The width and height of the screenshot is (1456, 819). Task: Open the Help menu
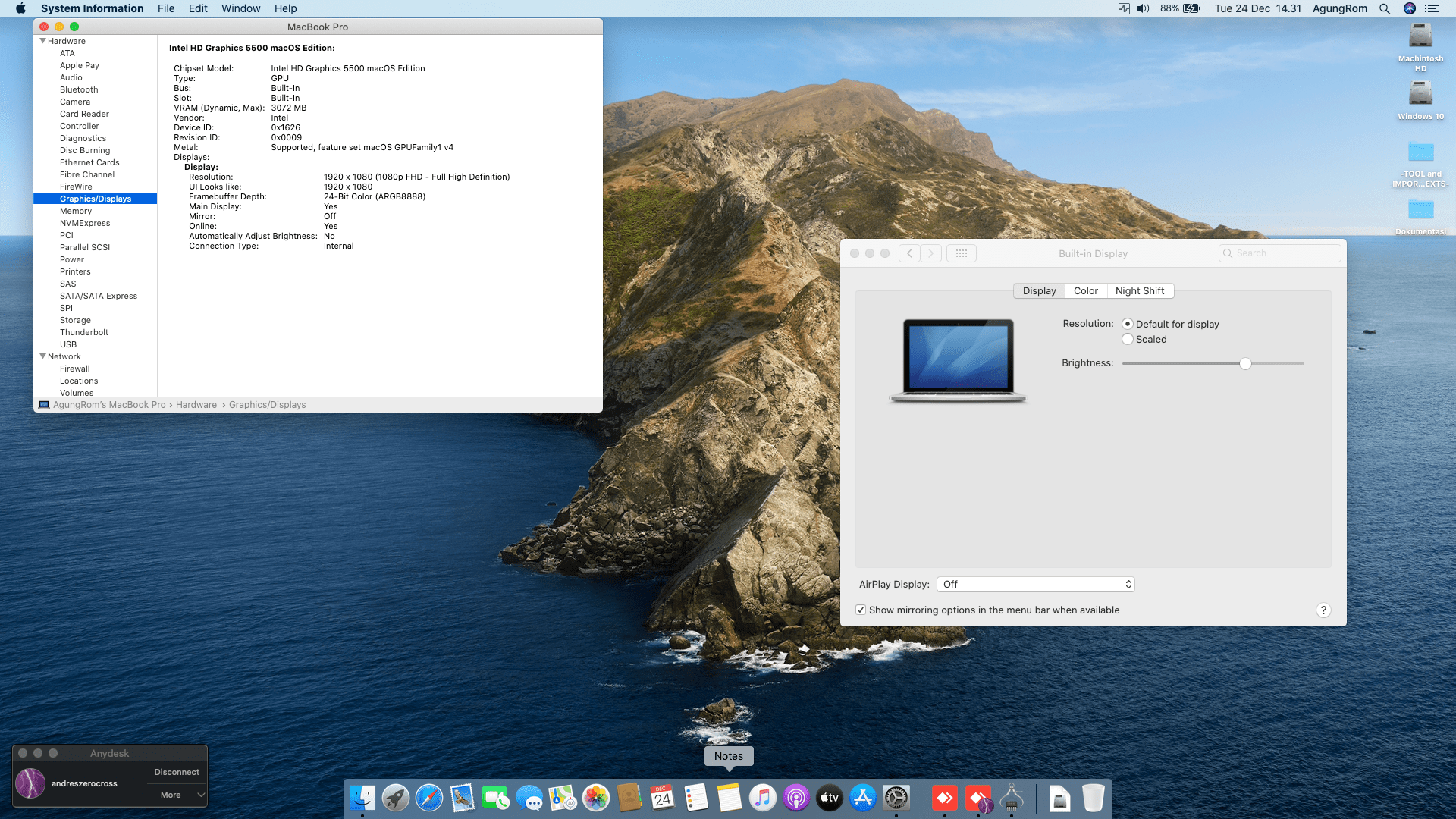pyautogui.click(x=286, y=8)
